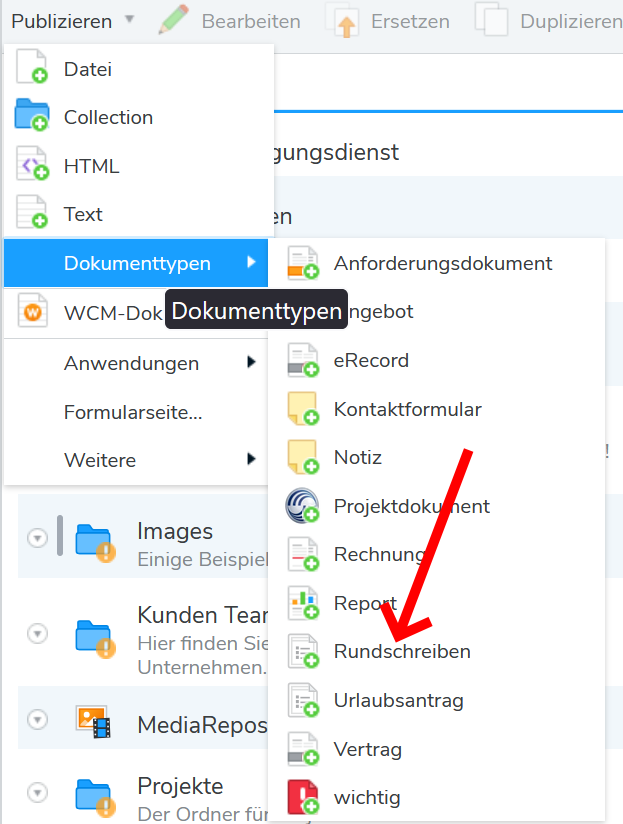
Task: Choose Text menu entry
Action: (139, 214)
